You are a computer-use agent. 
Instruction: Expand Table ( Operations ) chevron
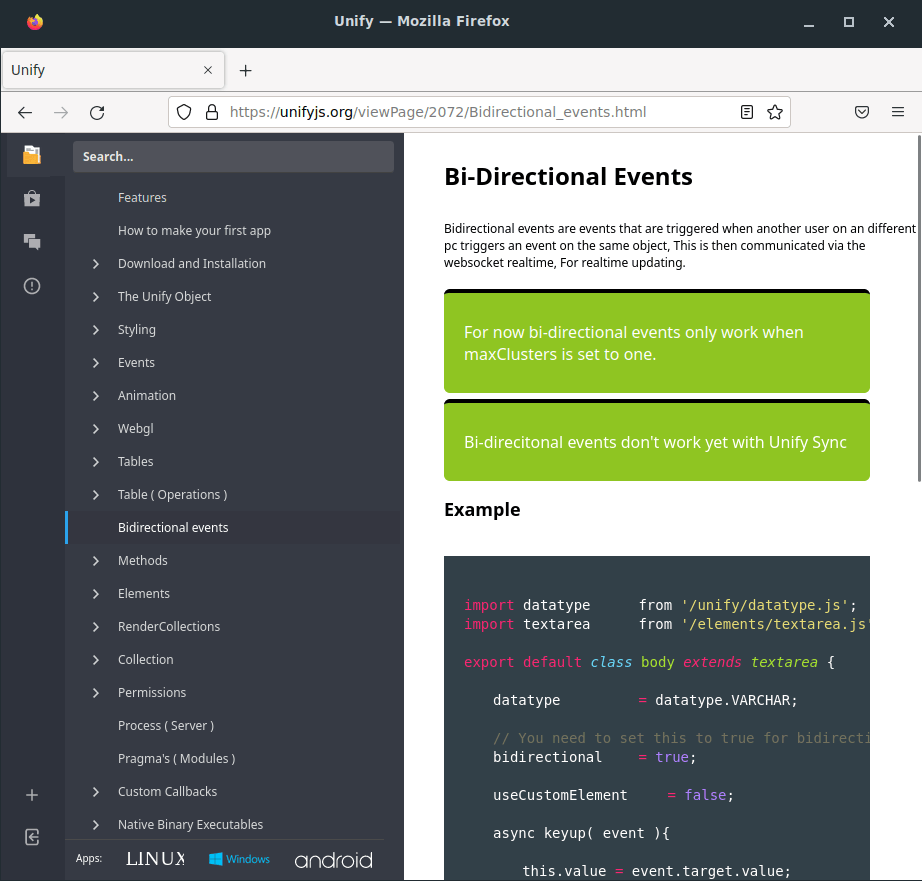[96, 495]
